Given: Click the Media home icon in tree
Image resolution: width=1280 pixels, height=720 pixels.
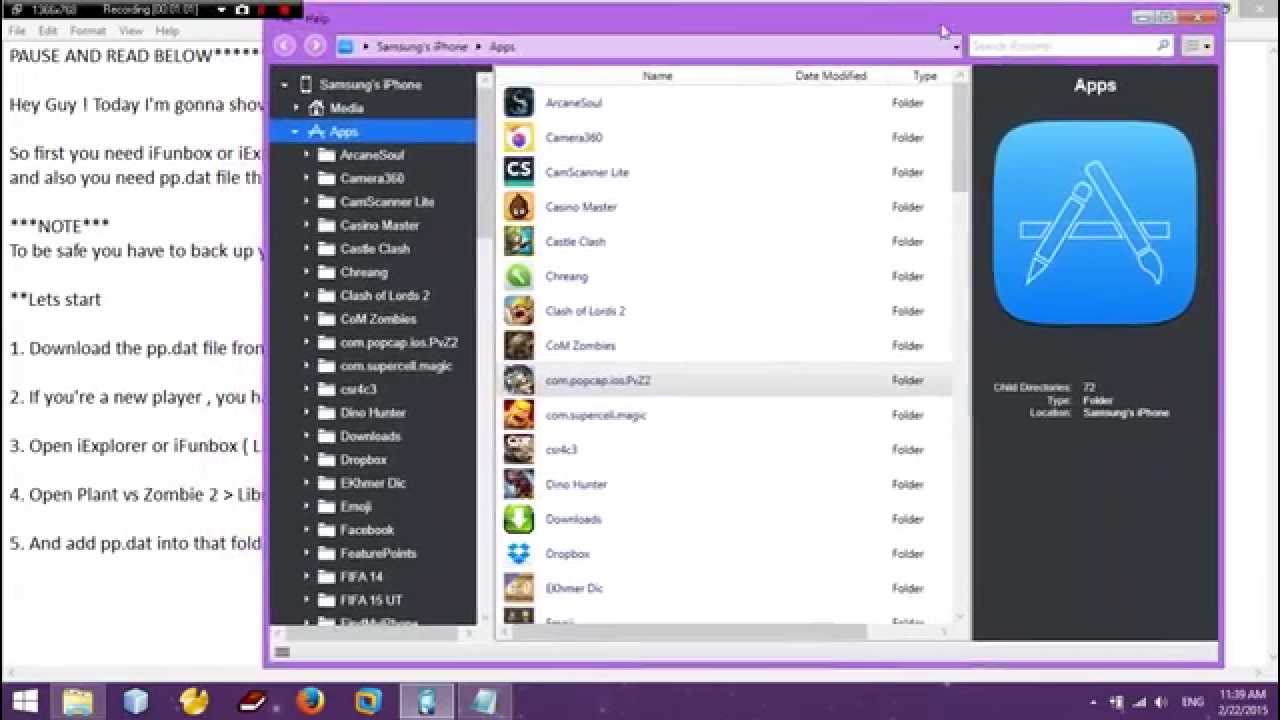Looking at the screenshot, I should pyautogui.click(x=316, y=108).
